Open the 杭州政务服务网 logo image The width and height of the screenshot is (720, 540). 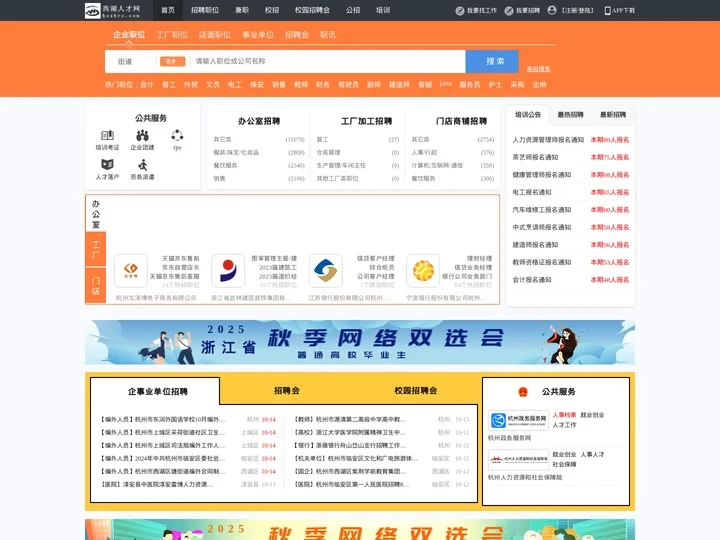(x=518, y=420)
